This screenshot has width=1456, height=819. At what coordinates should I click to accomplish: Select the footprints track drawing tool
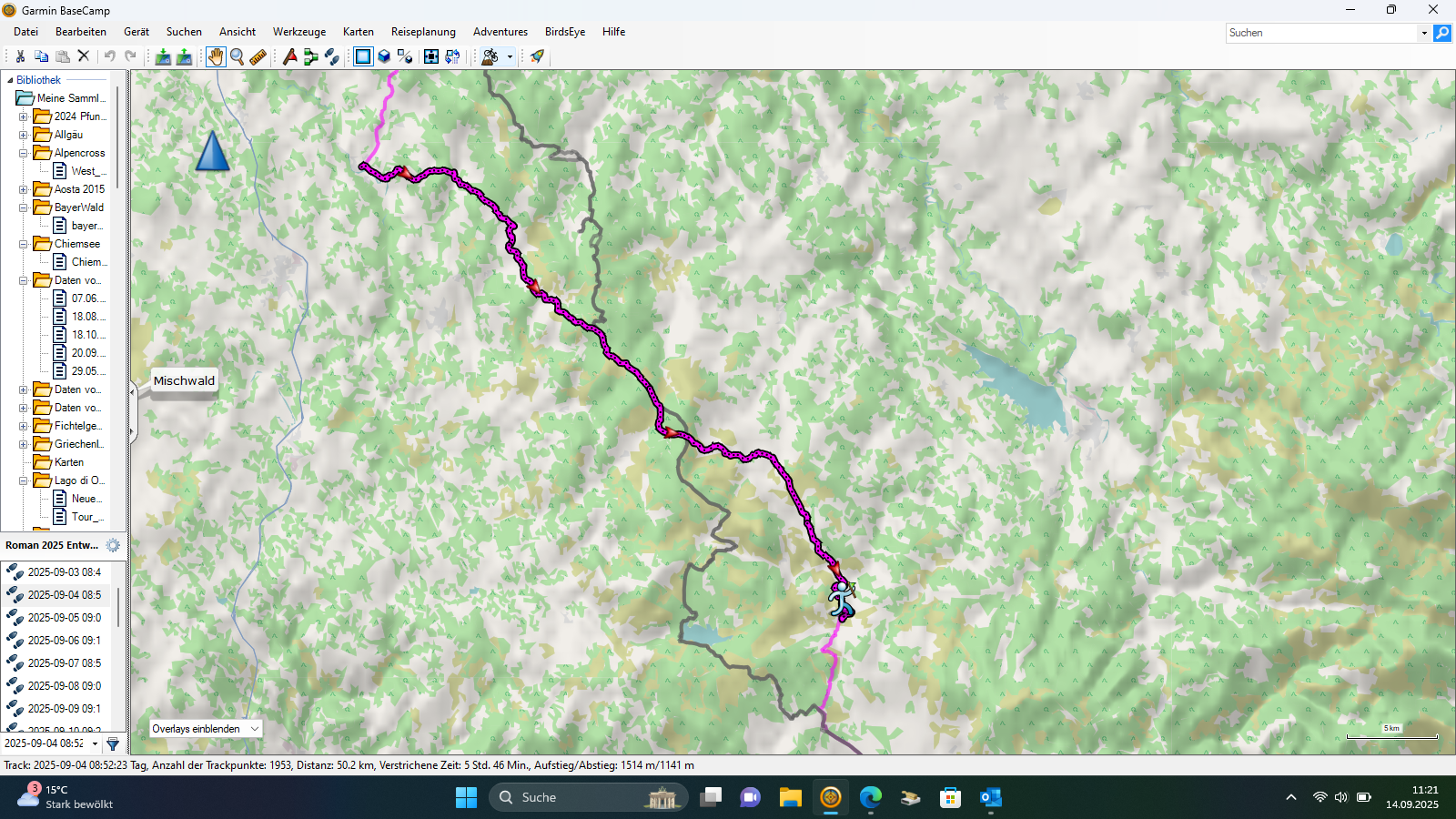(x=332, y=56)
